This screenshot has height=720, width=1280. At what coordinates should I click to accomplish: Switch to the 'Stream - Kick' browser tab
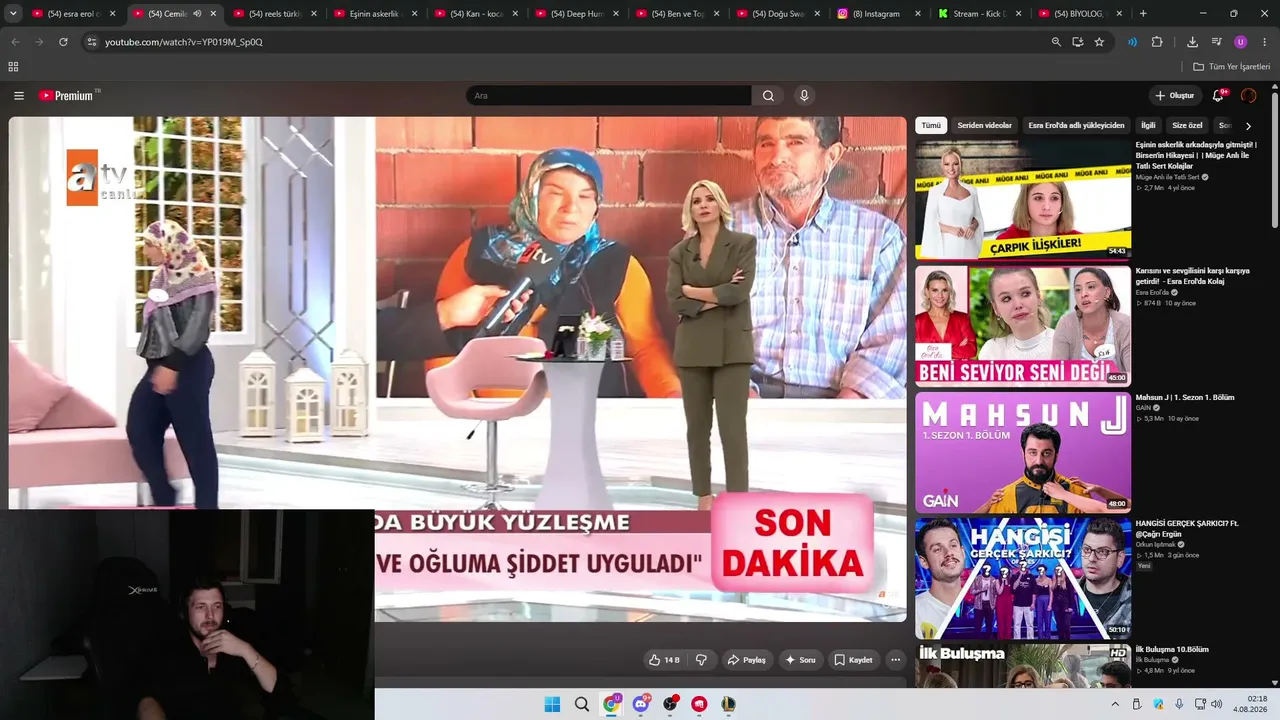pos(981,14)
